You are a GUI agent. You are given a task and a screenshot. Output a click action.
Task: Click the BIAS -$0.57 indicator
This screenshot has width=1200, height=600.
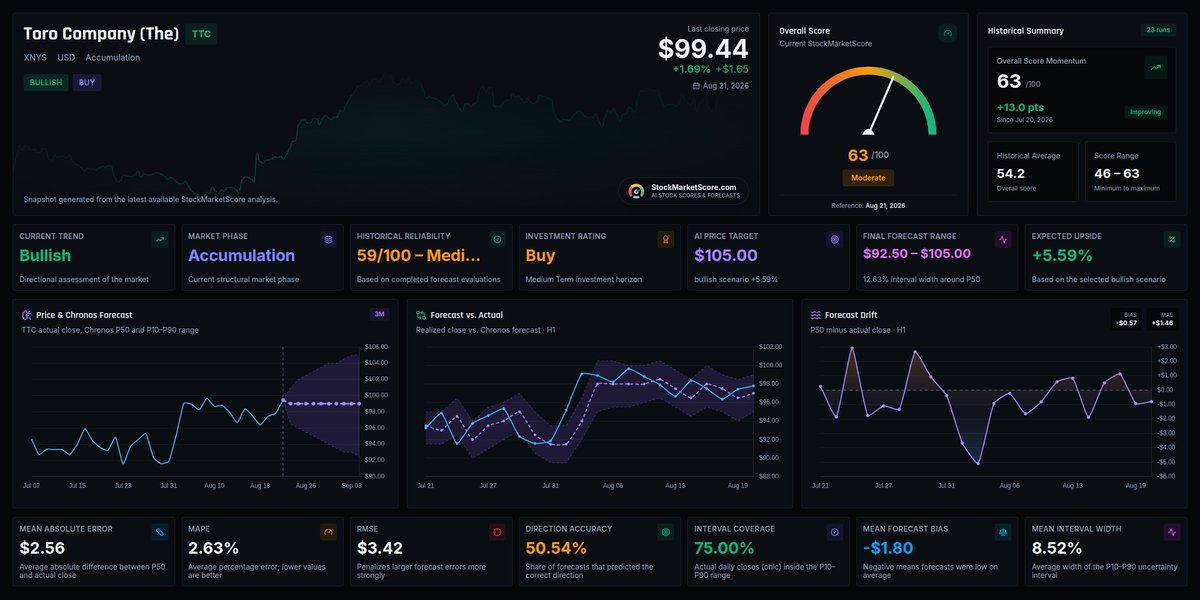pyautogui.click(x=1125, y=319)
